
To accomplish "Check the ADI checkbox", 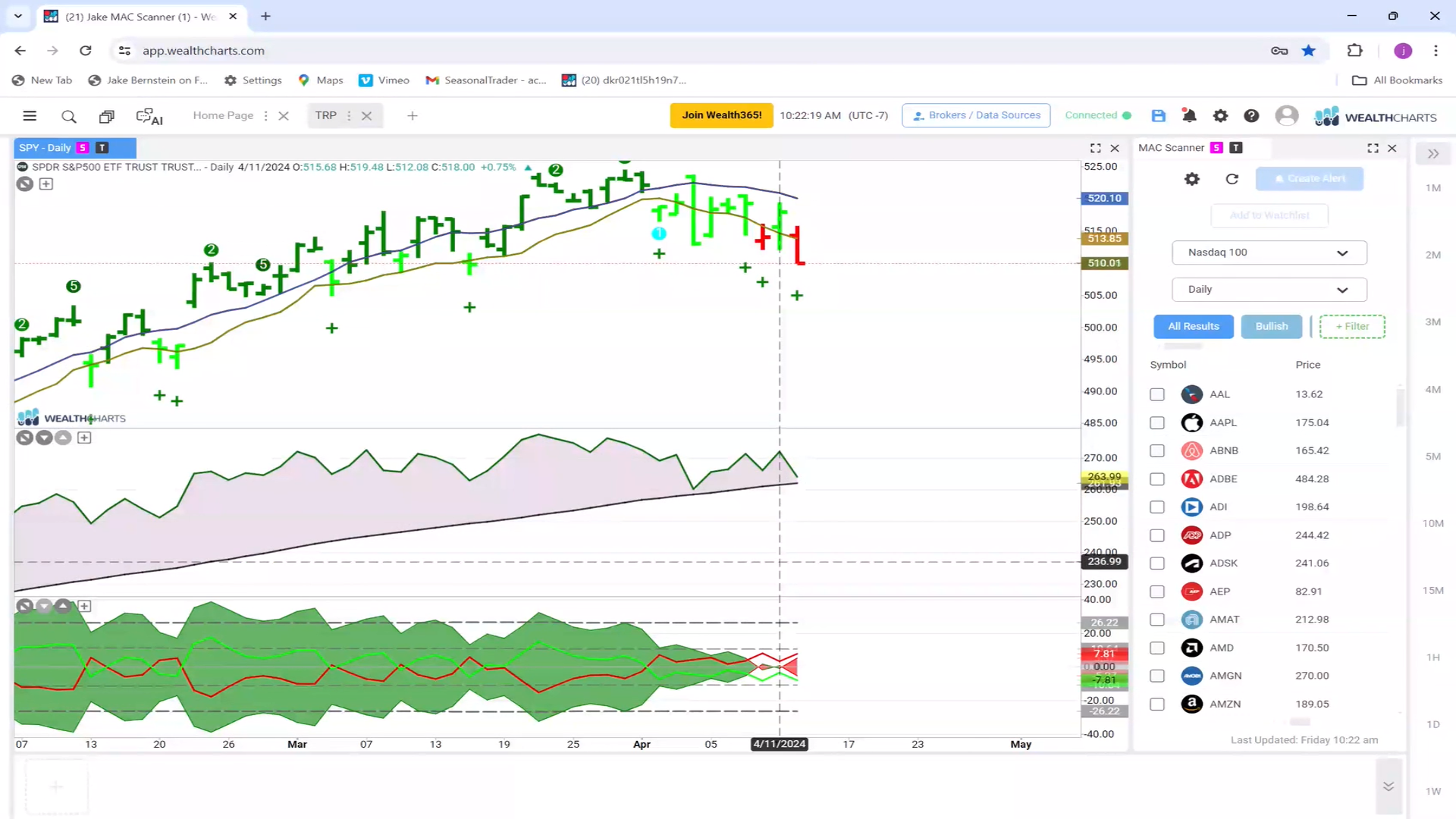I will click(1157, 507).
